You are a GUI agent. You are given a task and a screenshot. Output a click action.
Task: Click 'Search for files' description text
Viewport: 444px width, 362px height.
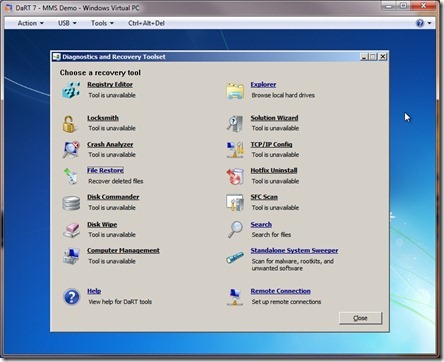(x=271, y=235)
